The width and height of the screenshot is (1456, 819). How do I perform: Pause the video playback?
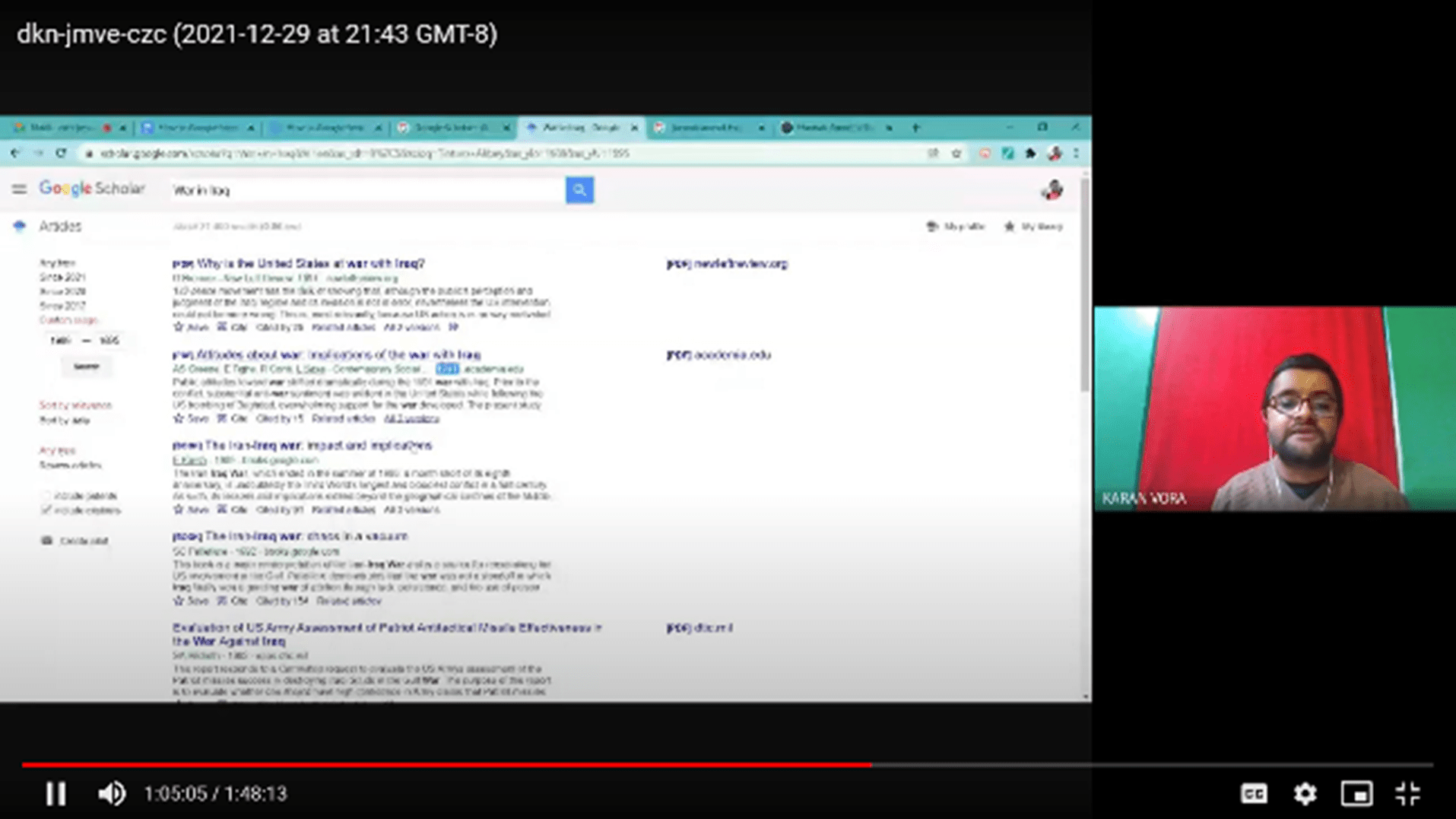[56, 793]
